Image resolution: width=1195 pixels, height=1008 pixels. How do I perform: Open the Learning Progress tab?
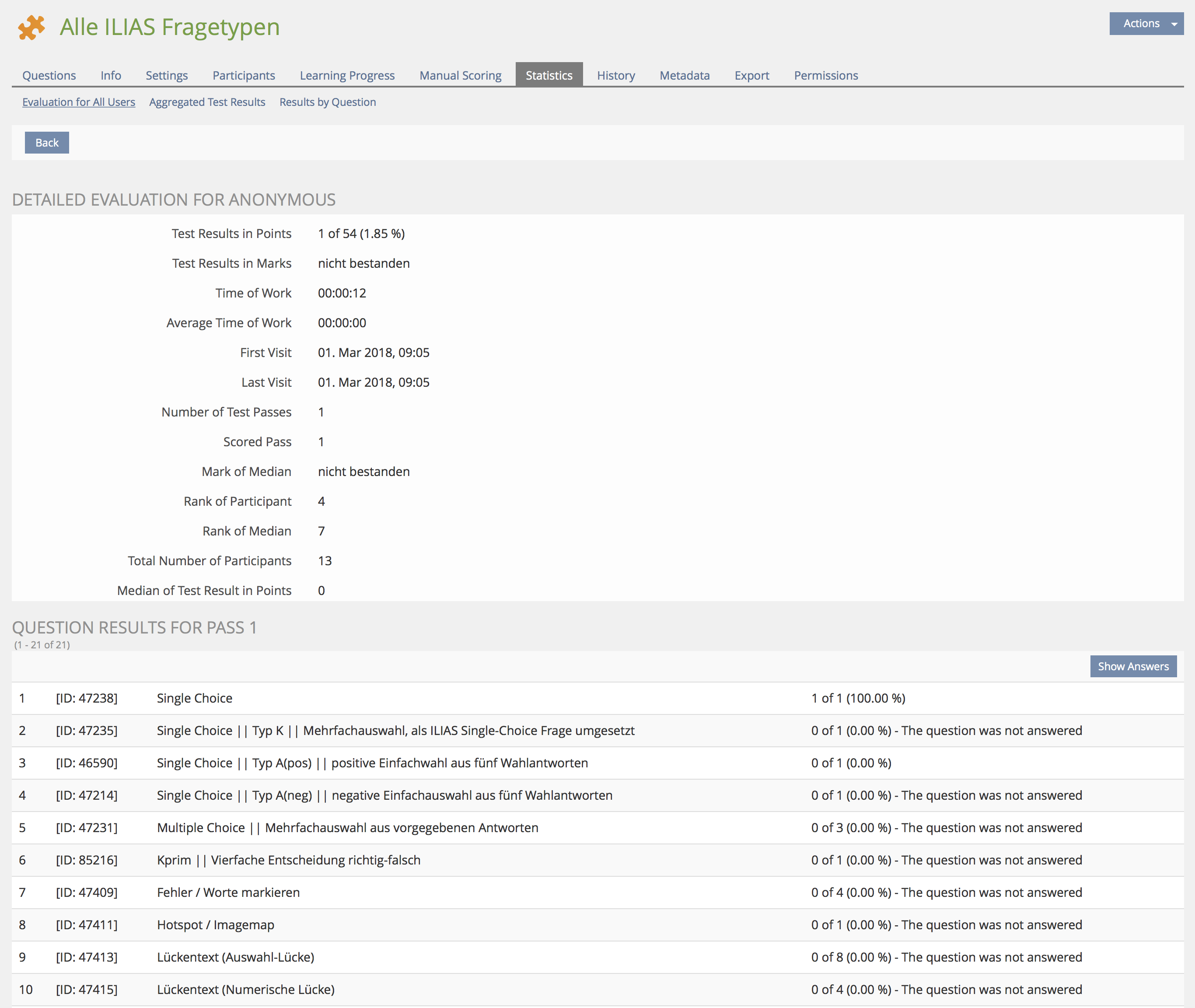347,75
